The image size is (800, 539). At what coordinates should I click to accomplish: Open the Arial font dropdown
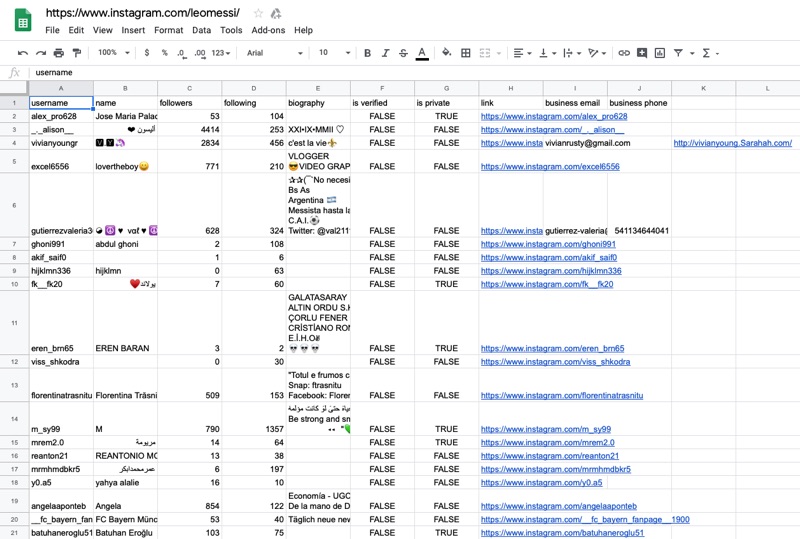pyautogui.click(x=274, y=53)
